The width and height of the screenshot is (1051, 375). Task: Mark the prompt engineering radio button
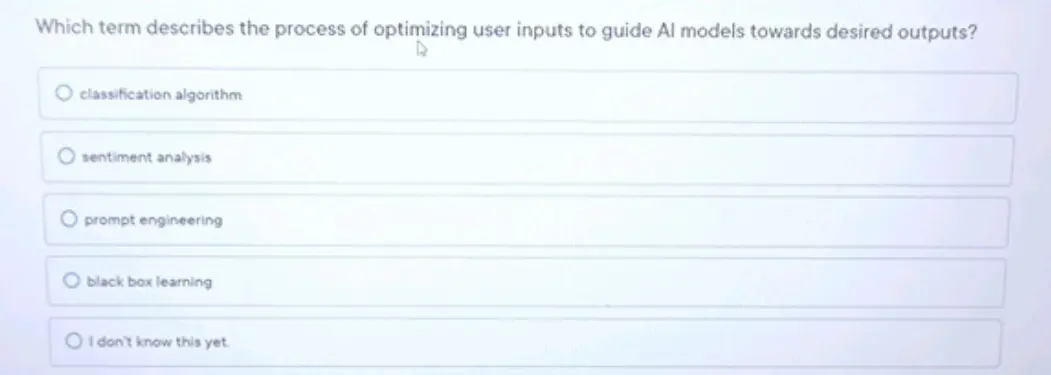click(x=68, y=219)
